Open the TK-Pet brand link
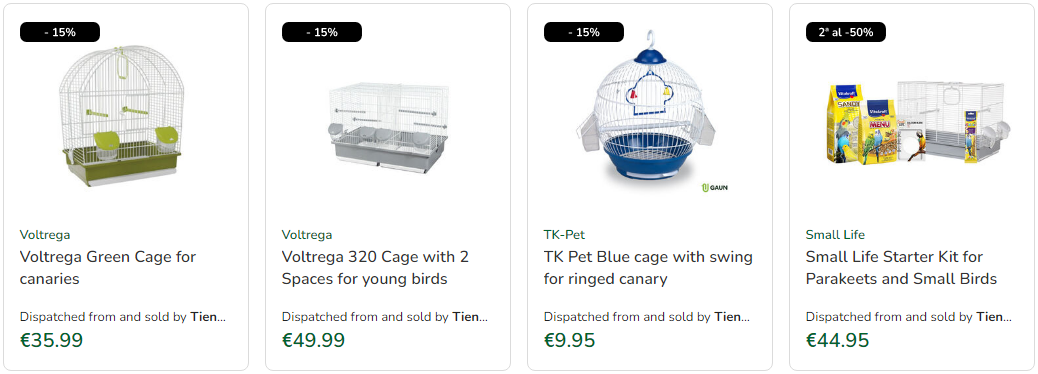 click(x=565, y=234)
